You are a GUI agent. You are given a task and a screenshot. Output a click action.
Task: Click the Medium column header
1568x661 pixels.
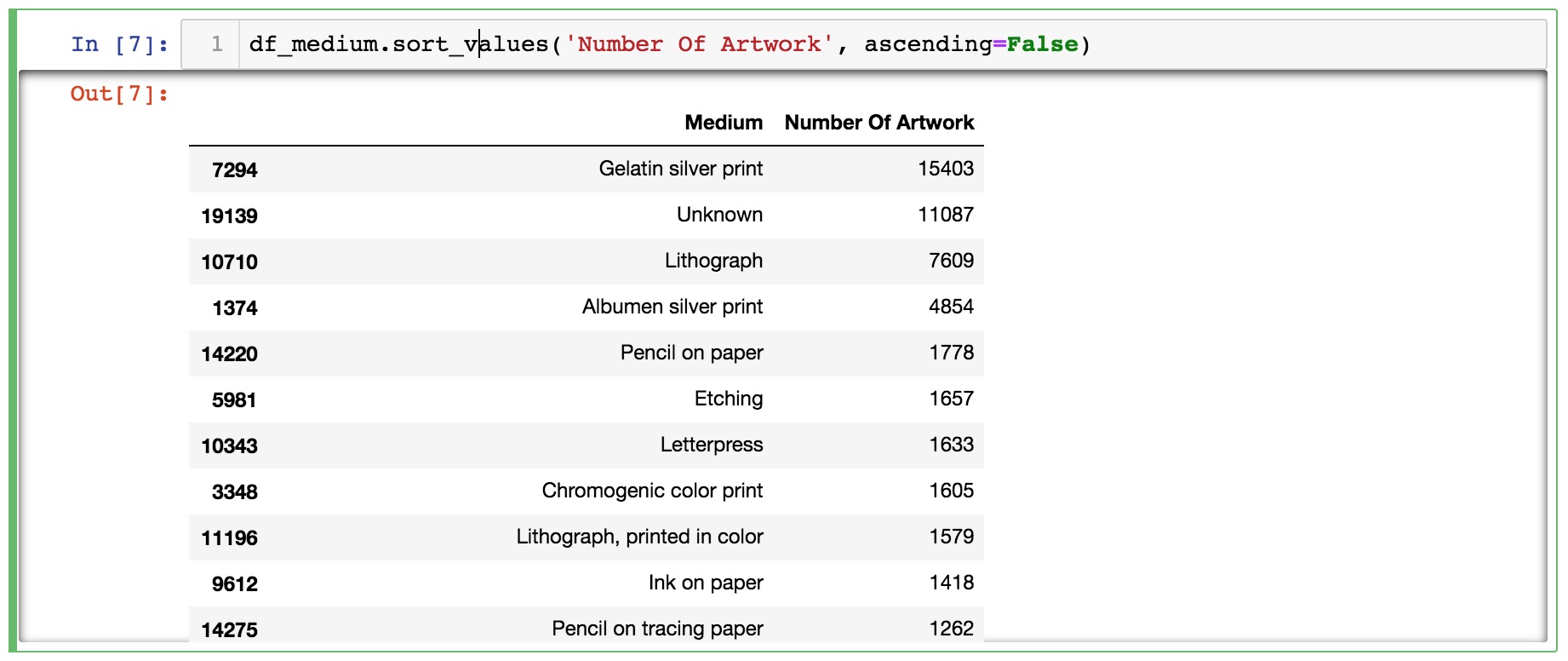click(723, 123)
